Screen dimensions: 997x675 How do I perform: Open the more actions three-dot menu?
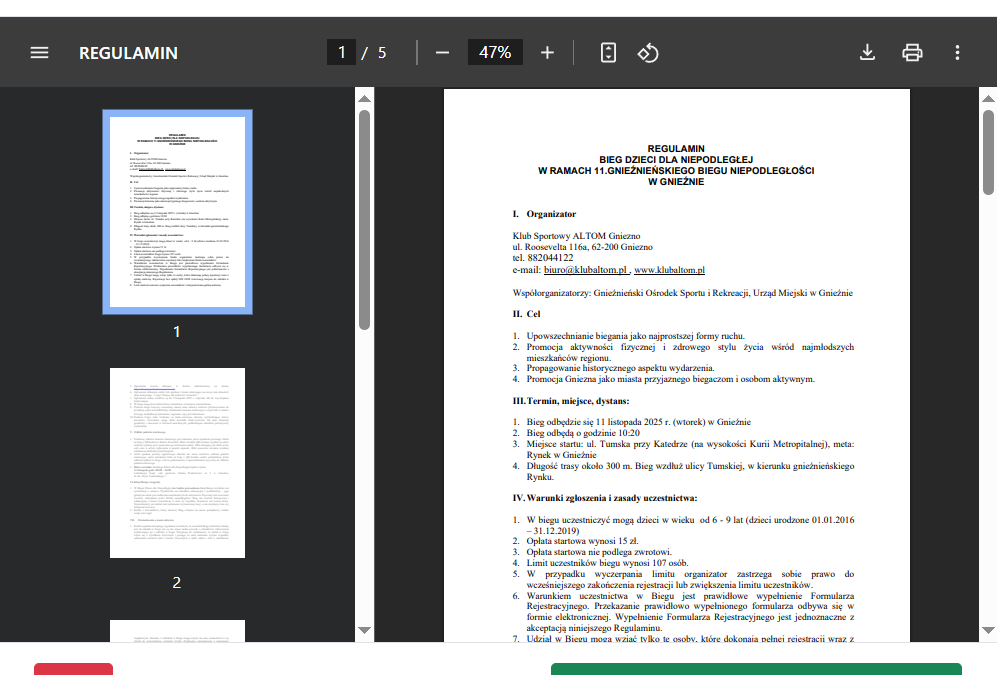coord(957,53)
